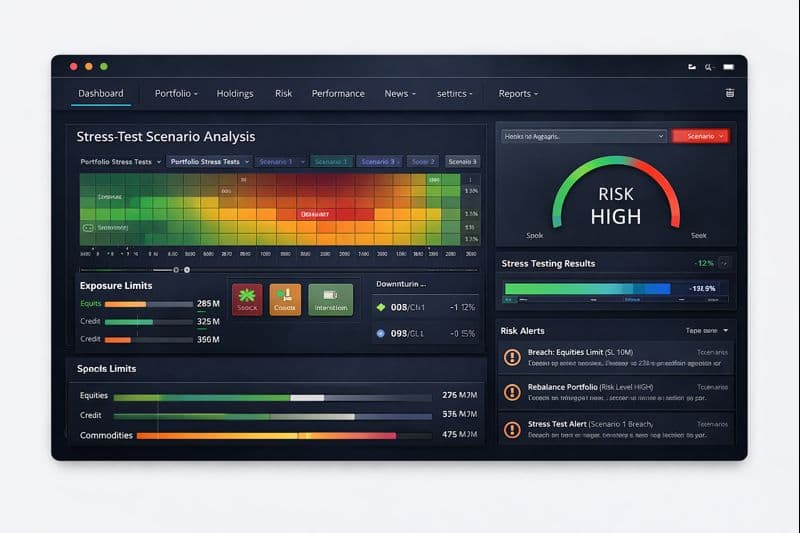
Task: Expand the Reports menu
Action: [x=518, y=93]
